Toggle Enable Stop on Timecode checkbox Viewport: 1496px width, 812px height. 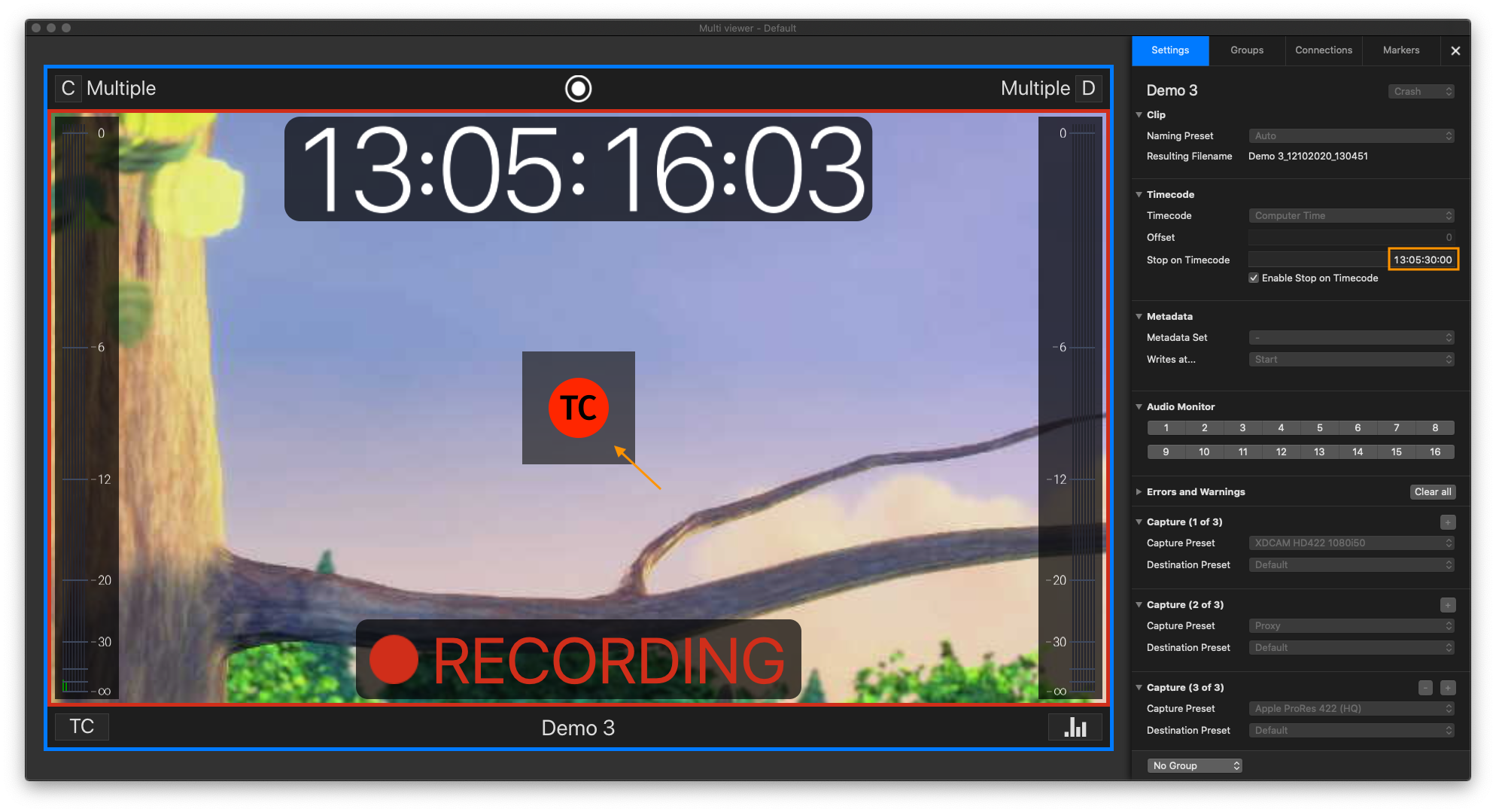[x=1254, y=278]
